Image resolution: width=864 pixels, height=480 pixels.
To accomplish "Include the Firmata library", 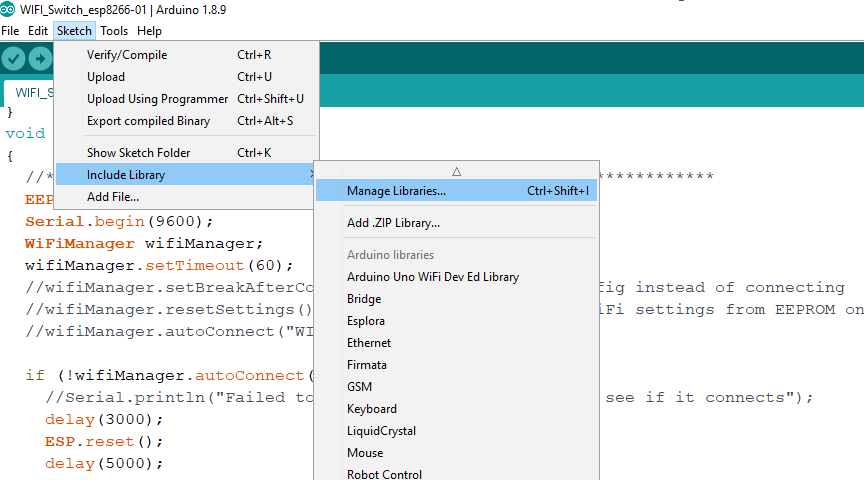I will pyautogui.click(x=367, y=365).
